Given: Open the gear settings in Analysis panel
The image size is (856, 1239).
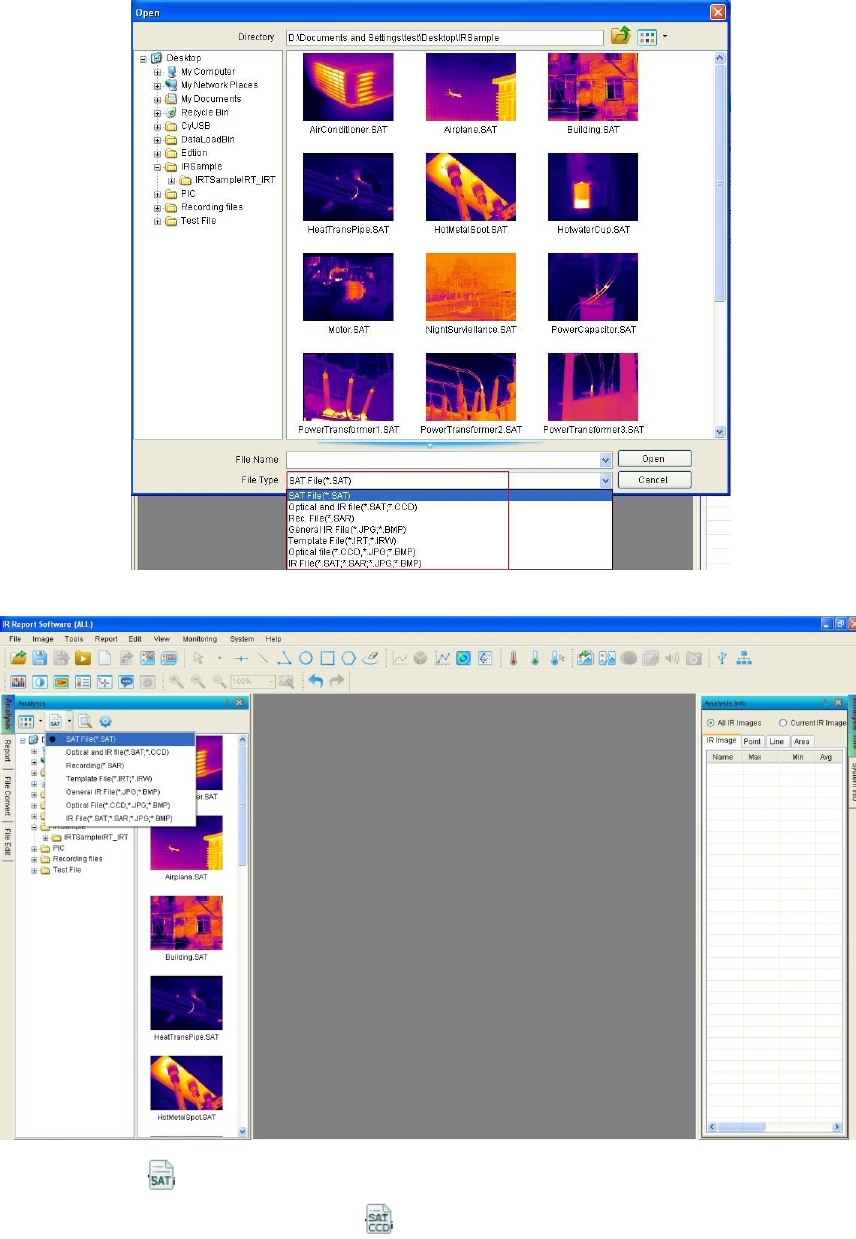Looking at the screenshot, I should coord(105,720).
